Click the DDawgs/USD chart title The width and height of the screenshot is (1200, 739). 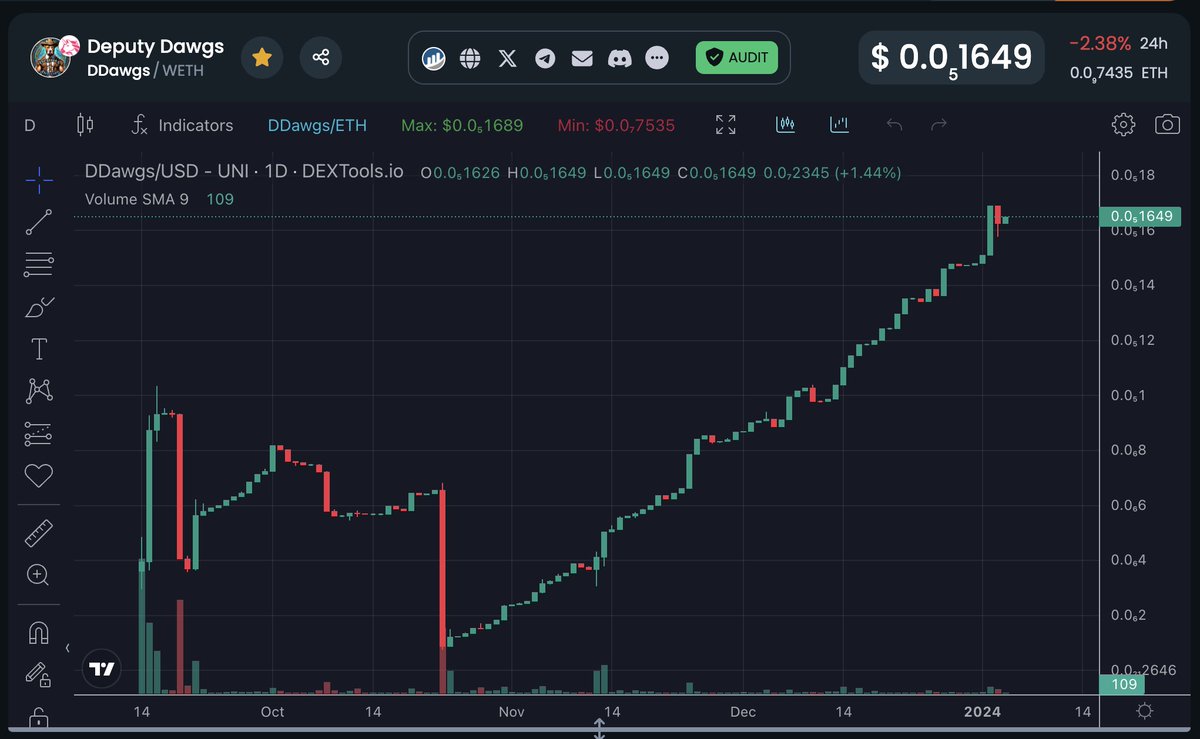[x=244, y=172]
